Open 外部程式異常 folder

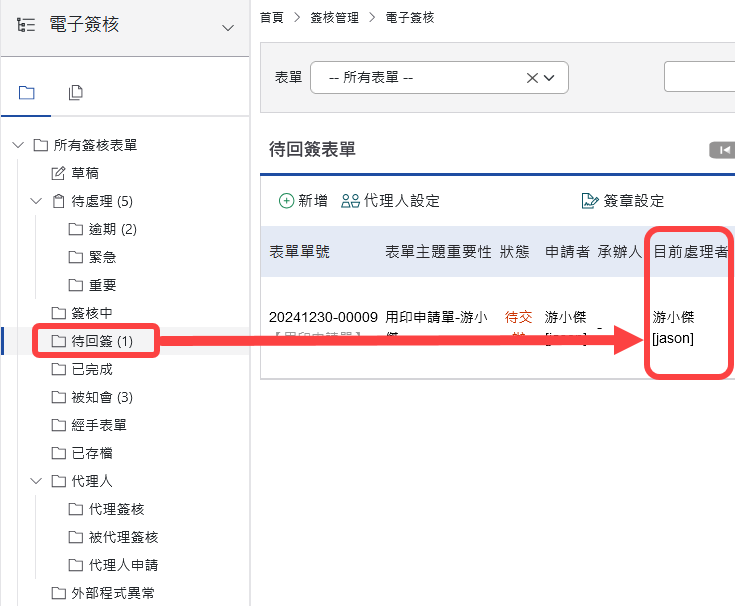[112, 593]
